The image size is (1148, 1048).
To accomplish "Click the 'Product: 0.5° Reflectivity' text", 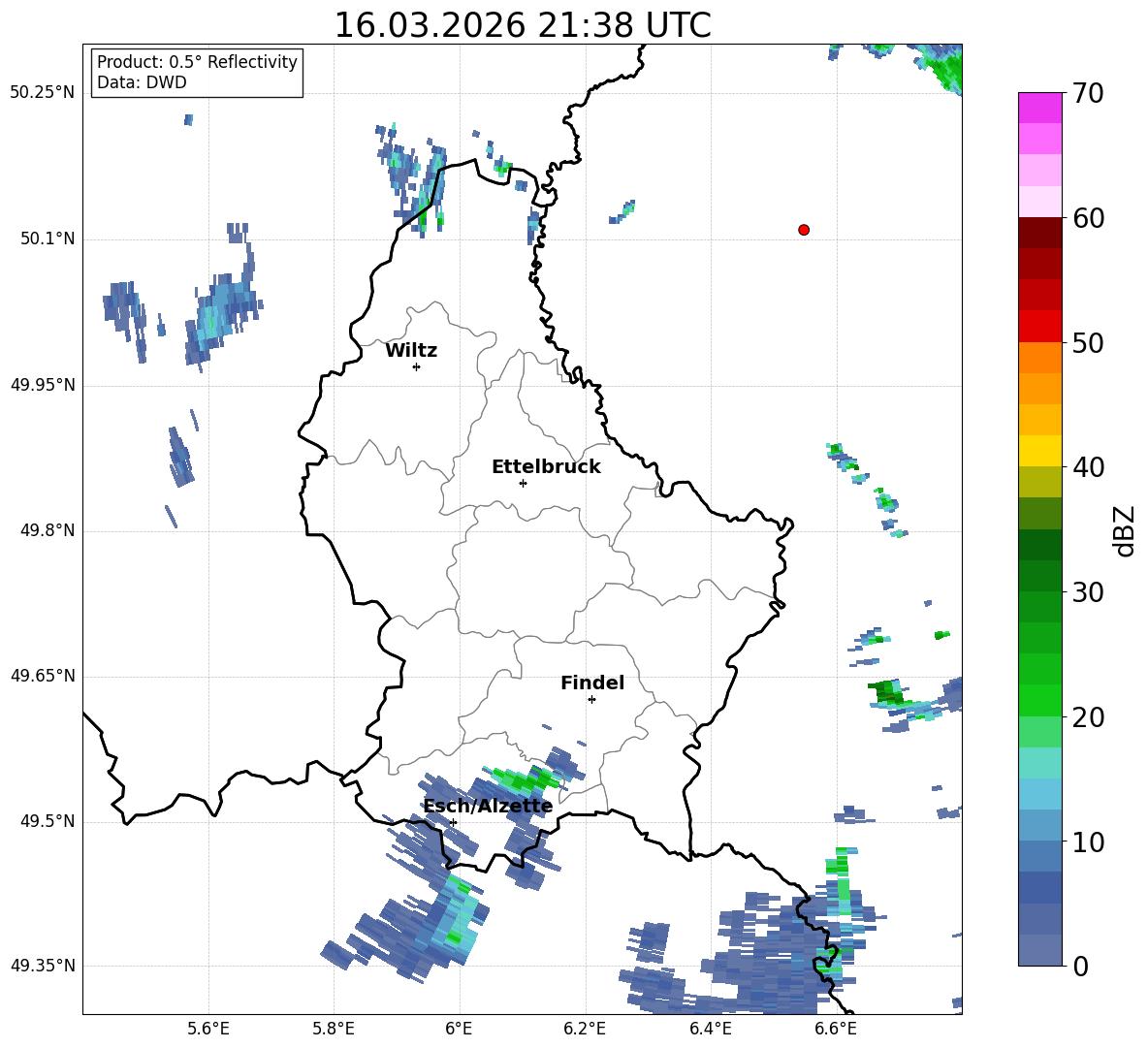I will [197, 61].
